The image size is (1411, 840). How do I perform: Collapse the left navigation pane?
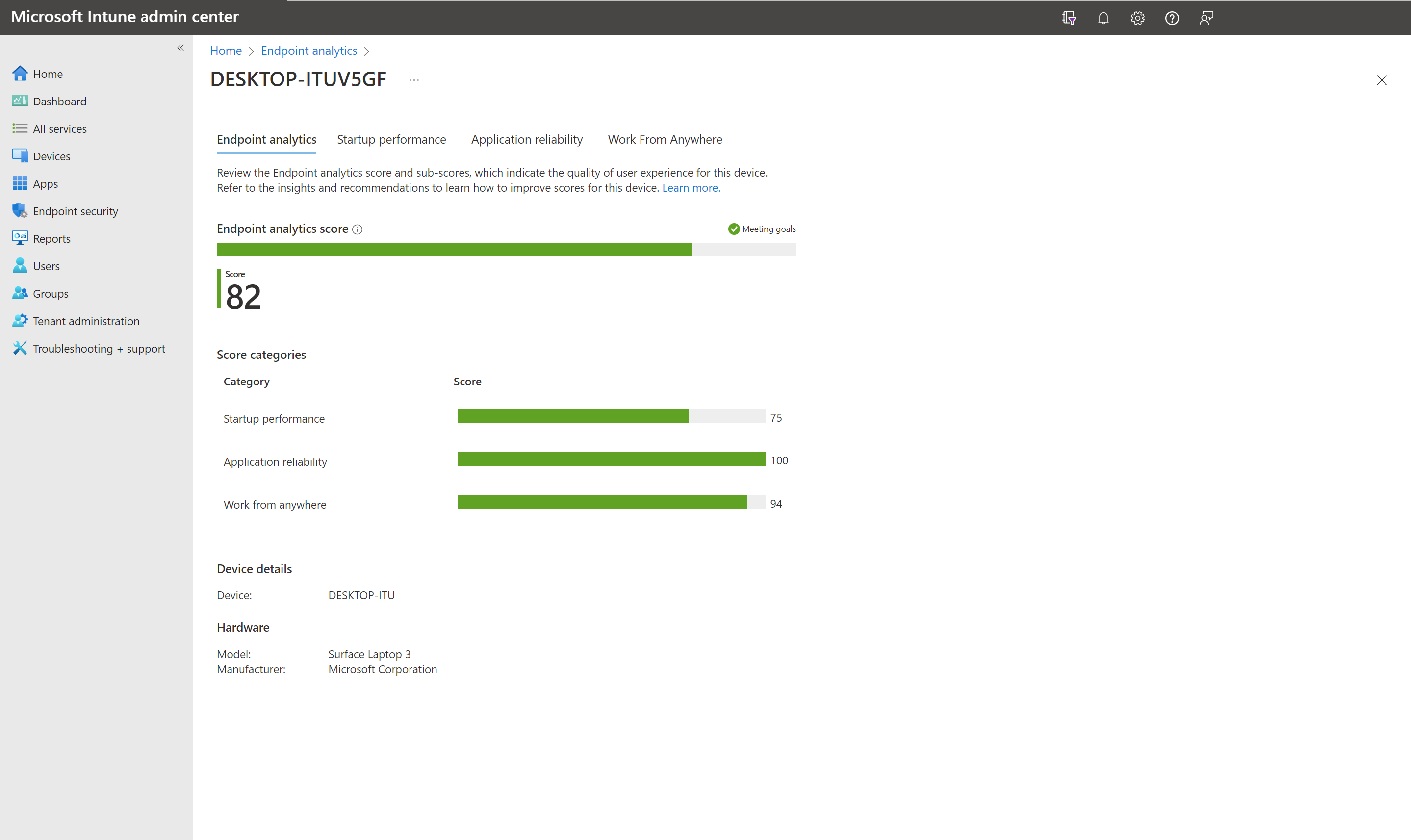pos(180,48)
